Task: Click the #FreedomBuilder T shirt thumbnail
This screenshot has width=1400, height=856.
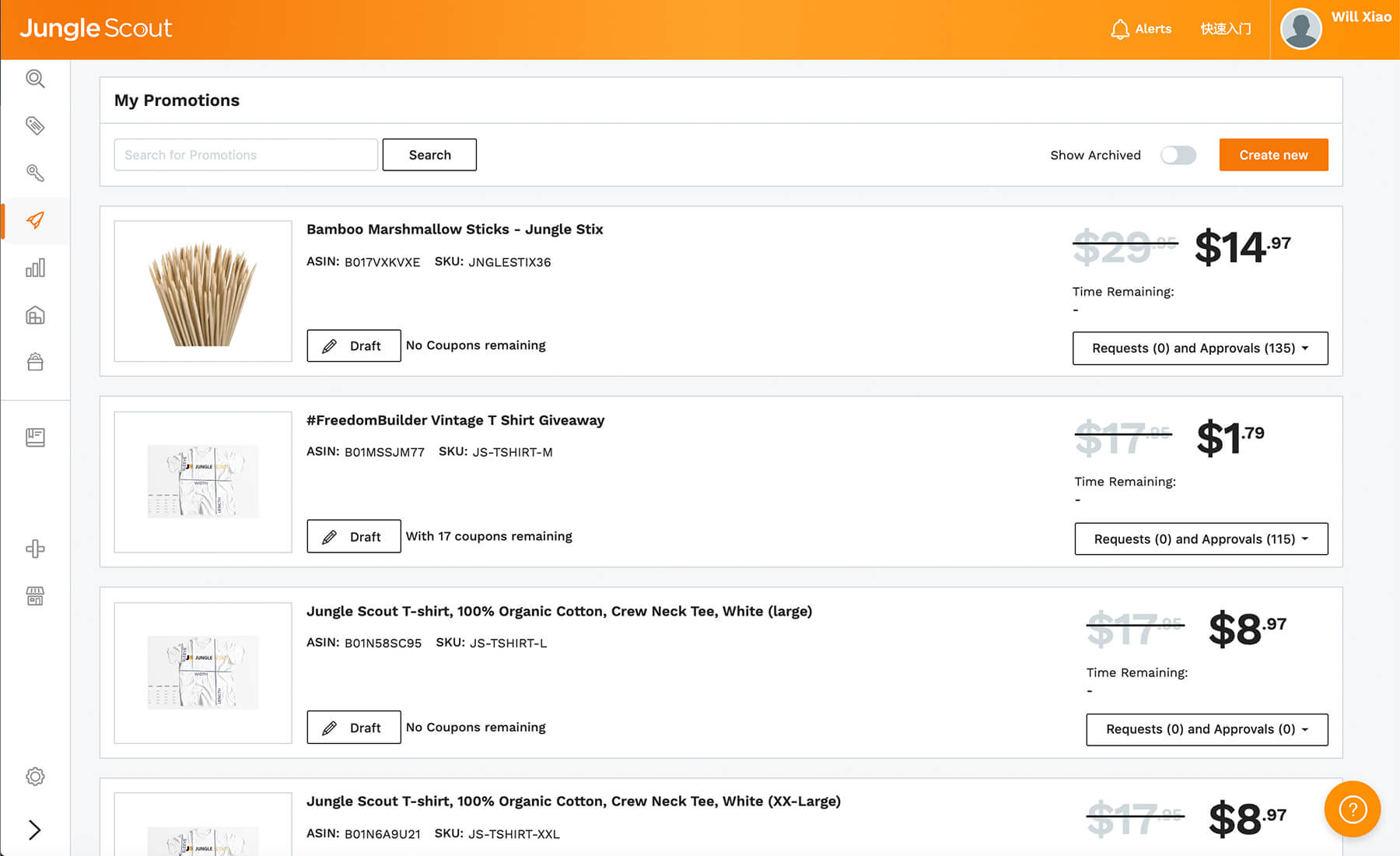Action: coord(203,482)
